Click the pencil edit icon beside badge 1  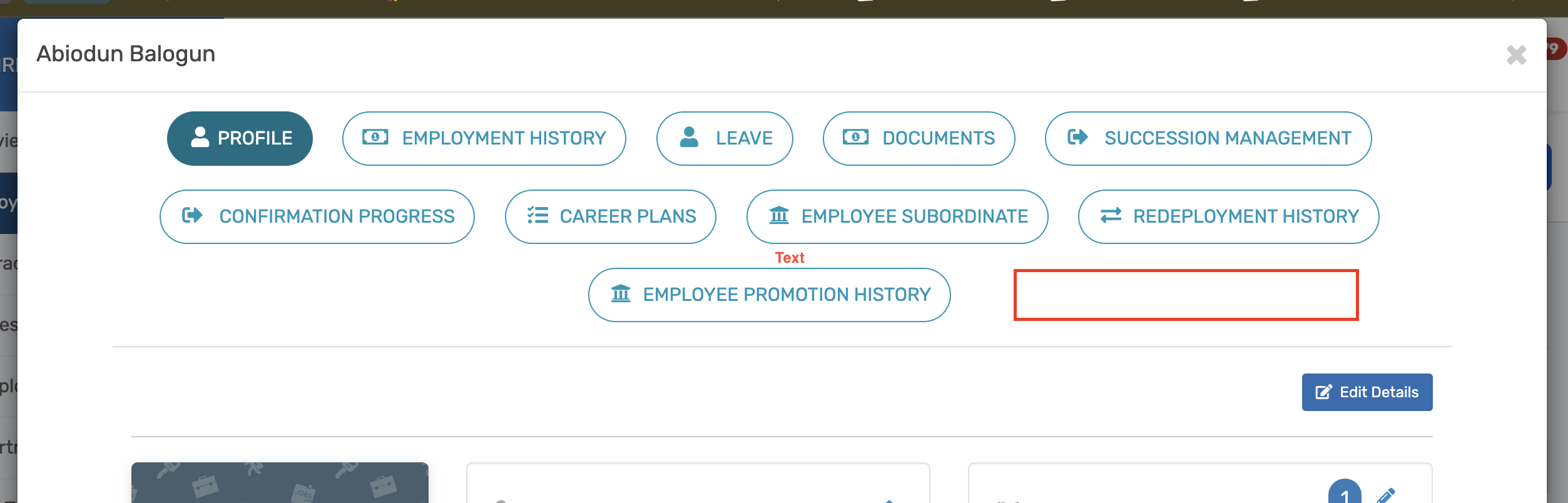(1386, 495)
